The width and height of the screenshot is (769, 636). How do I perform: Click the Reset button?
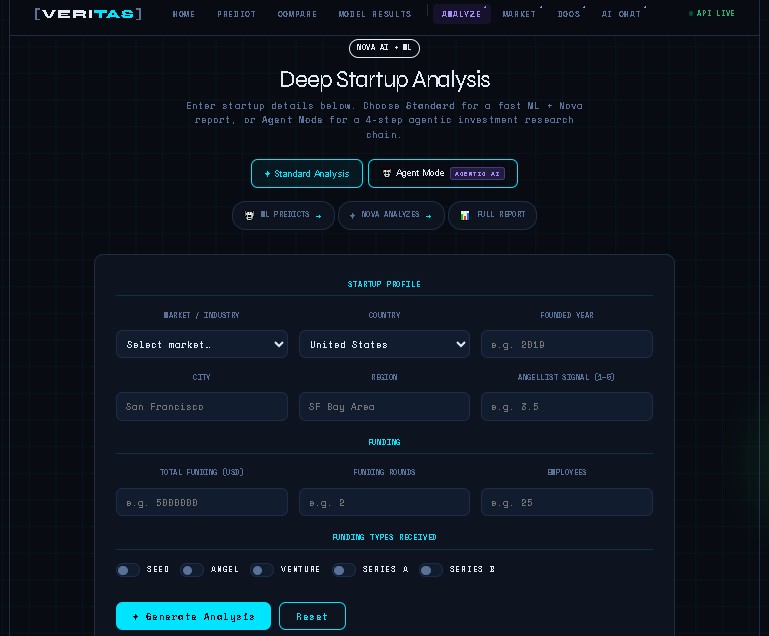click(x=312, y=616)
